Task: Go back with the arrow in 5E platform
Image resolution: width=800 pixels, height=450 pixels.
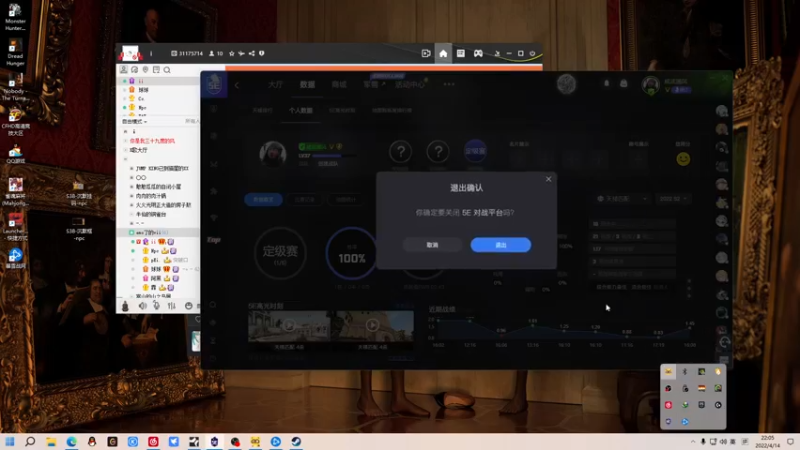Action: [x=237, y=85]
